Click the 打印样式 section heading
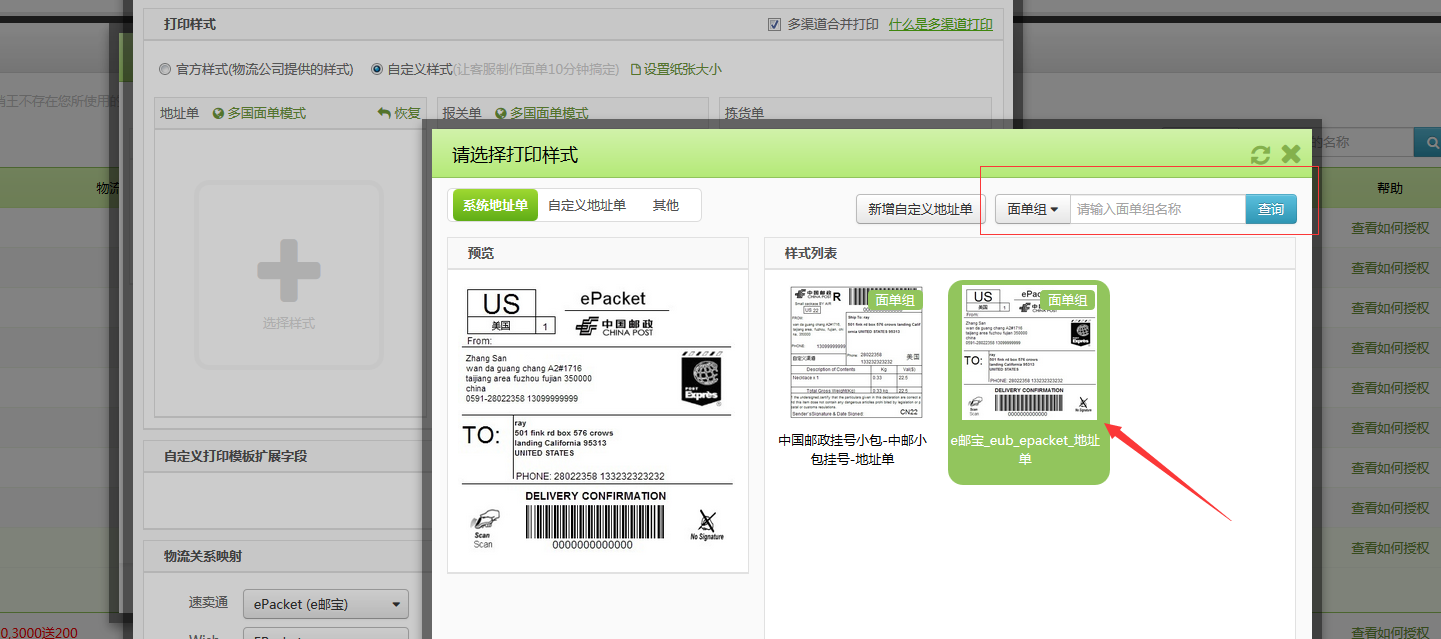The width and height of the screenshot is (1441, 639). [190, 24]
